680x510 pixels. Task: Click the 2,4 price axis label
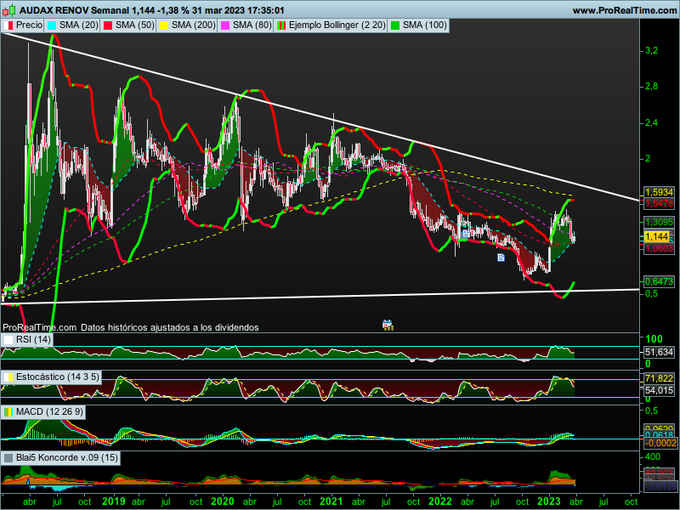(651, 123)
